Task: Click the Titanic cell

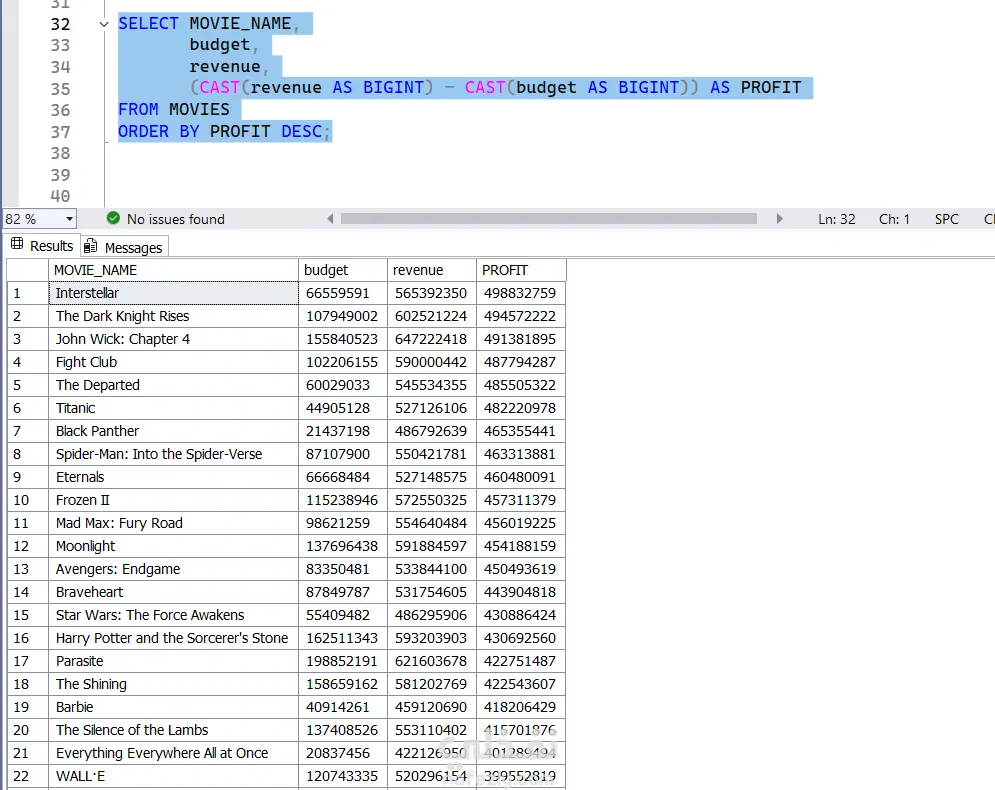Action: [173, 408]
